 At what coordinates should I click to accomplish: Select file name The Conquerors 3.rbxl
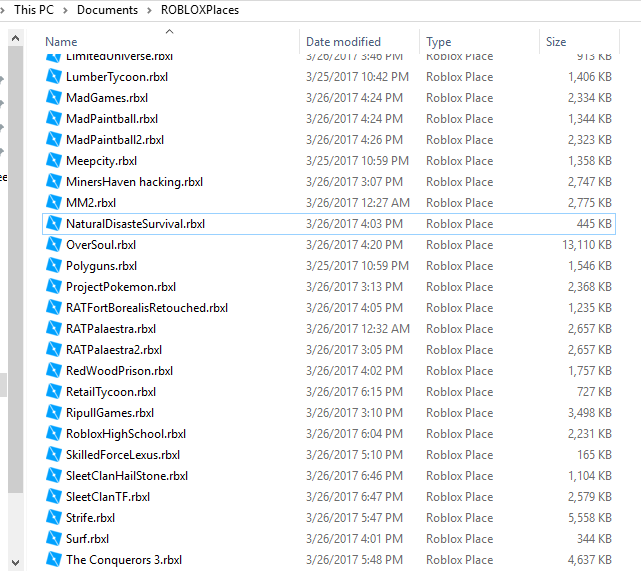coord(124,560)
